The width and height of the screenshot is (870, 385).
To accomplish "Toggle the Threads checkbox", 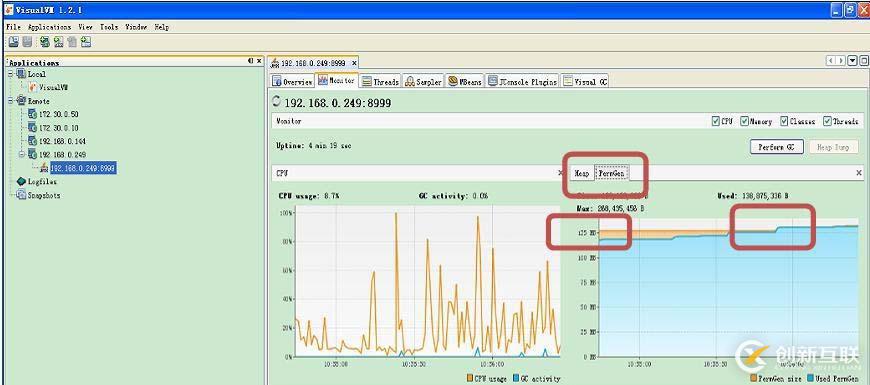I will (x=827, y=121).
